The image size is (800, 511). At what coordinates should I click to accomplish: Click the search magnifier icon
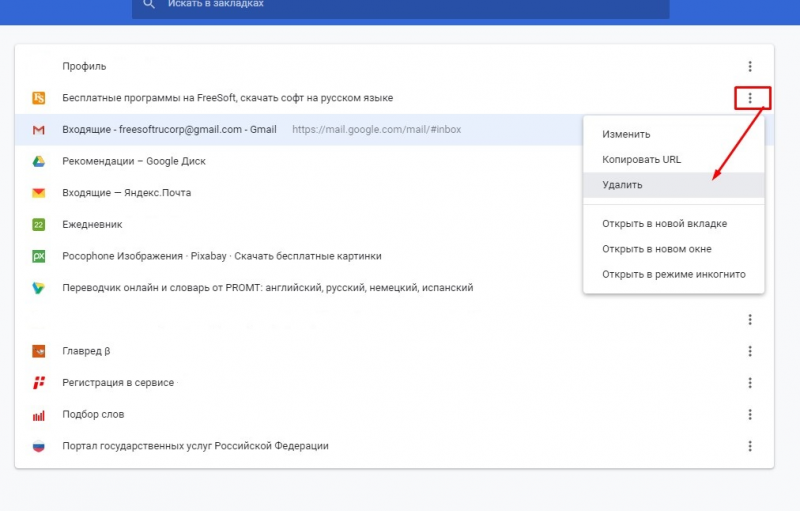pyautogui.click(x=148, y=4)
